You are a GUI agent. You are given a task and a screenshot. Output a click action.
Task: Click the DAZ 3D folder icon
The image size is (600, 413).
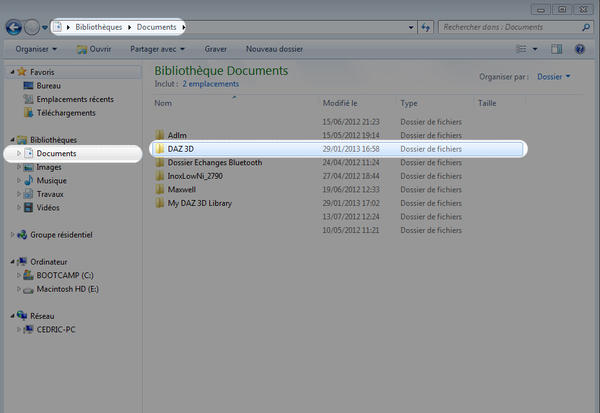[x=160, y=149]
